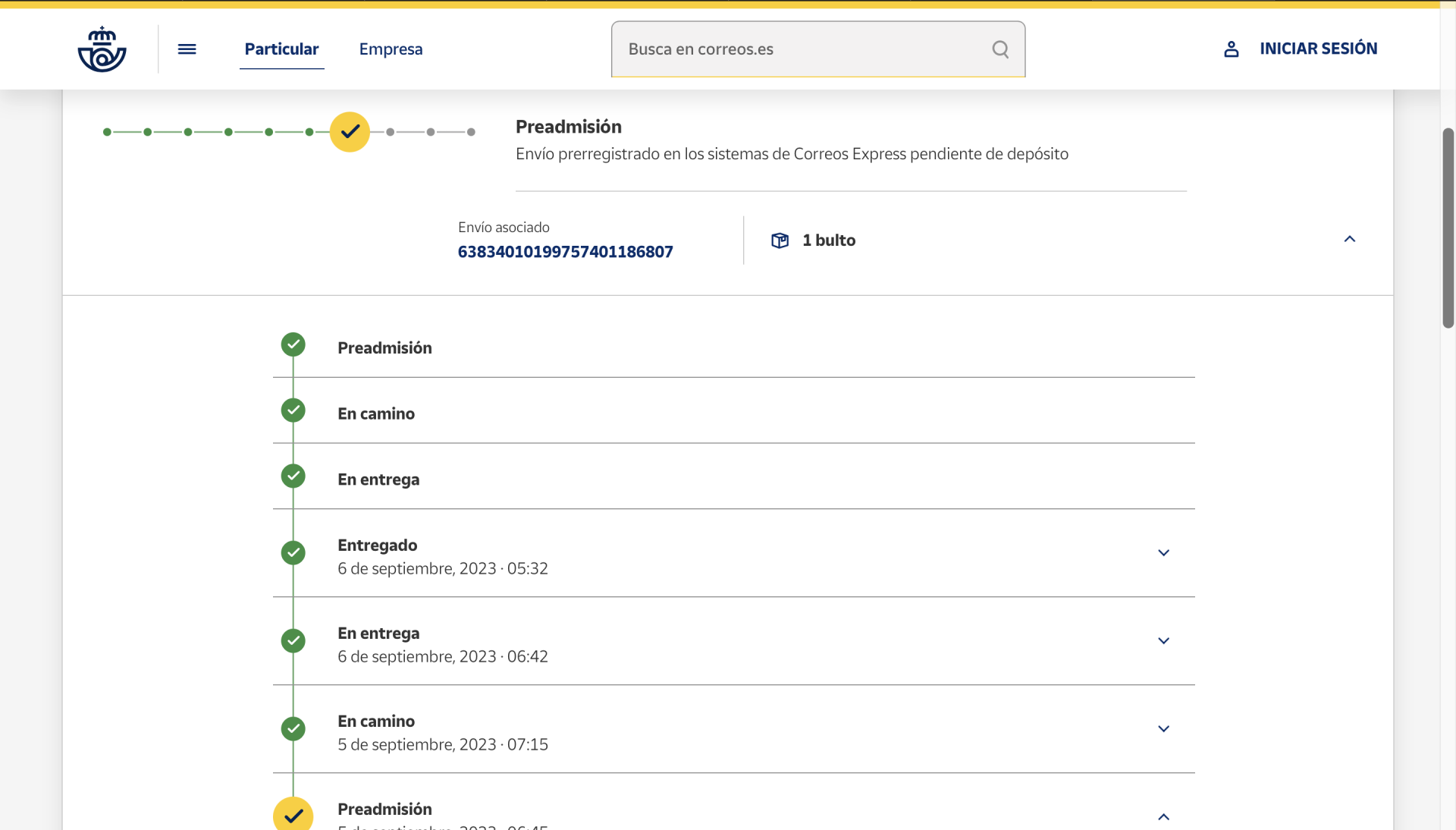Screen dimensions: 1456x830
Task: Click the package icon next to '1 bulto'
Action: (x=780, y=240)
